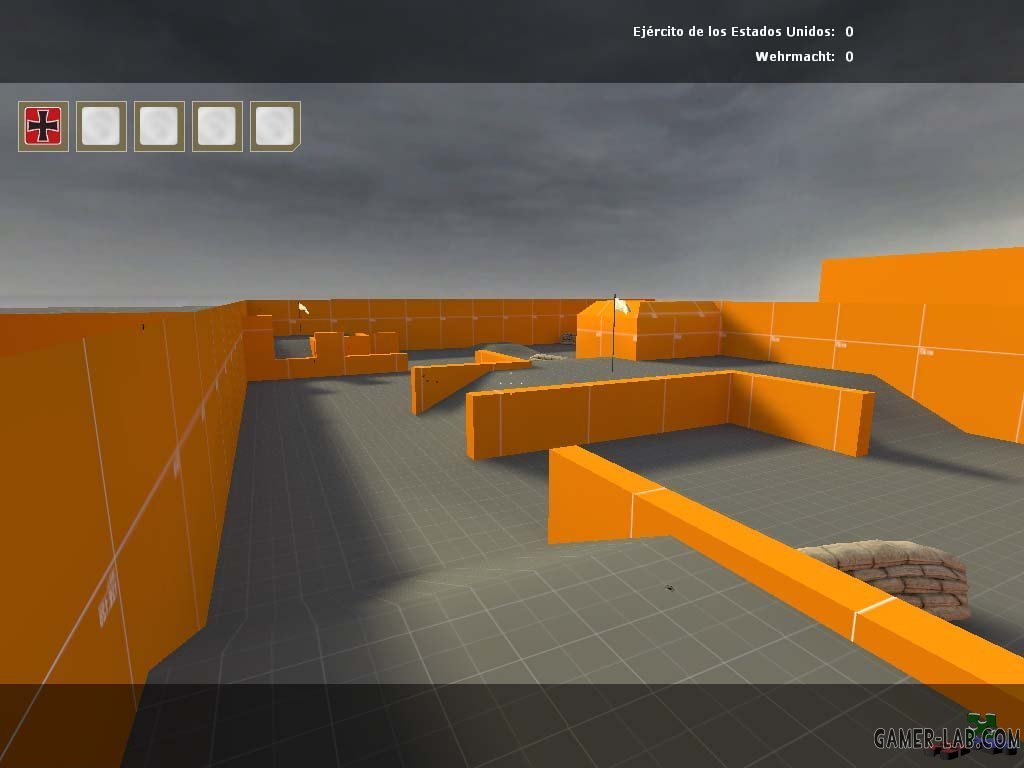The width and height of the screenshot is (1024, 768).
Task: Select the third neutral flag icon
Action: click(159, 126)
